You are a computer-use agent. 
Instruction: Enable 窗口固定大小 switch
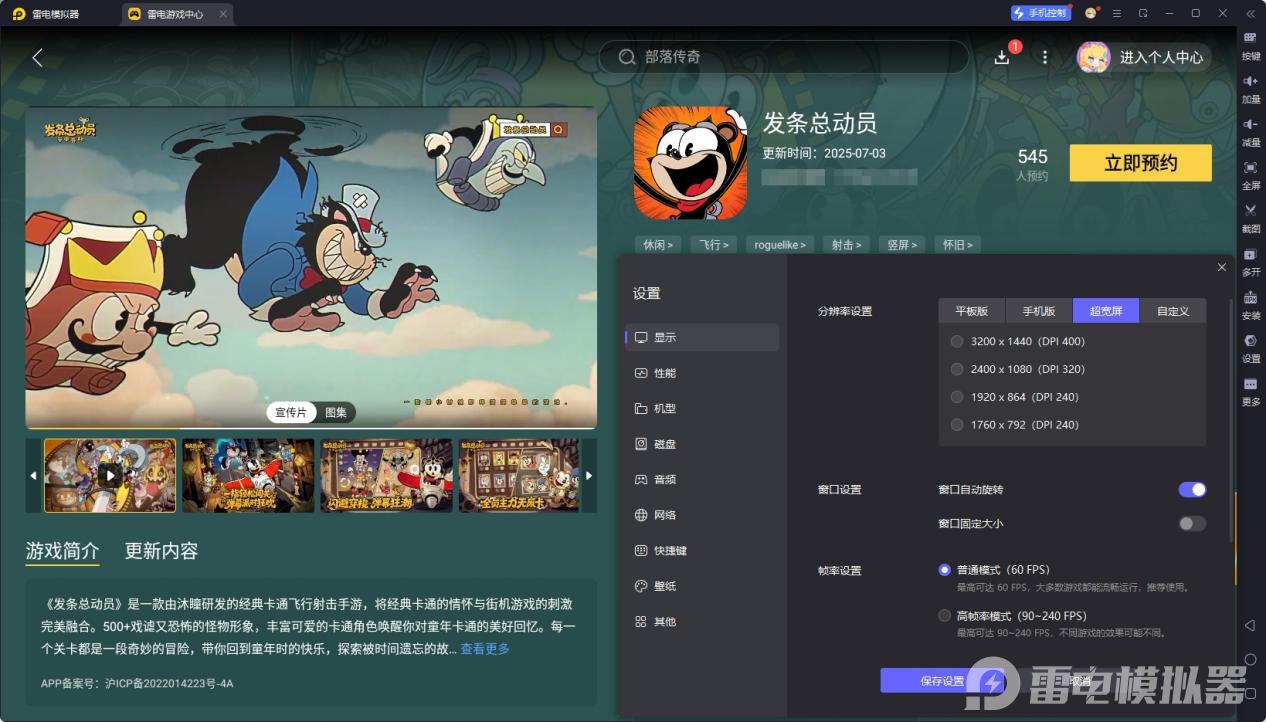point(1192,523)
